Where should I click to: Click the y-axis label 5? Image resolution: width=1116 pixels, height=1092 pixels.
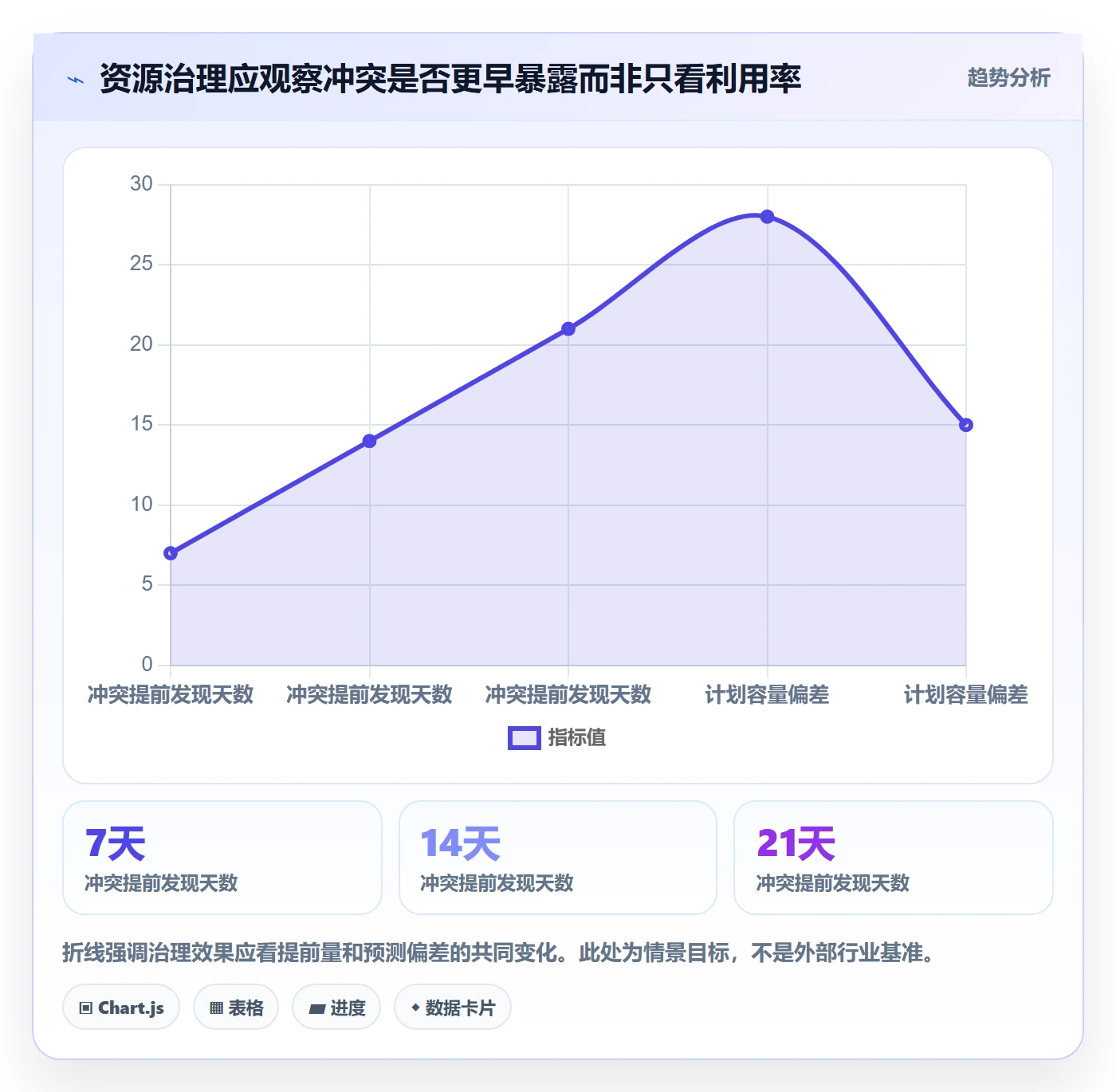[x=147, y=584]
